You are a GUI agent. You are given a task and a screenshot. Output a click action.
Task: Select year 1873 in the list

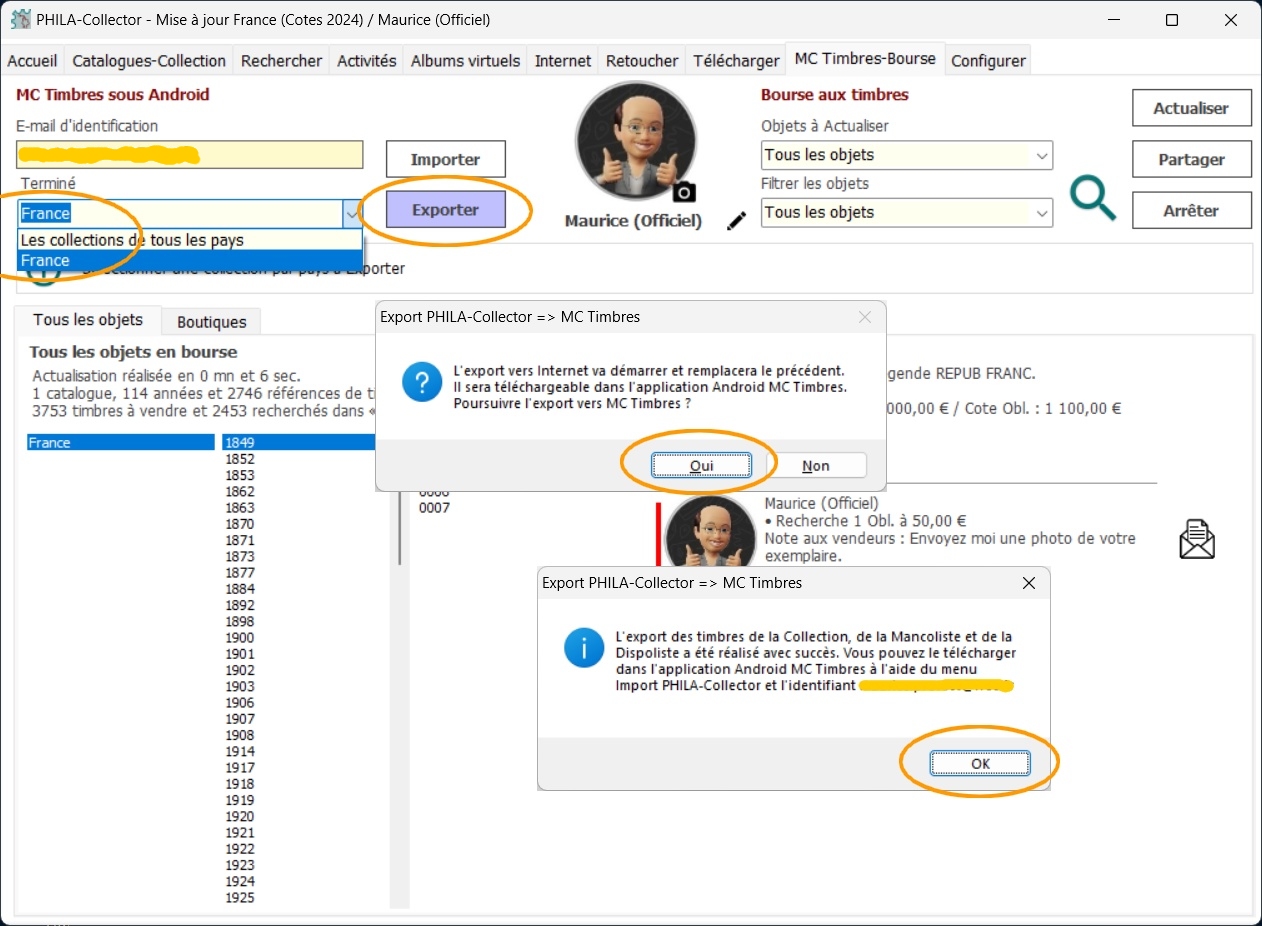click(240, 556)
